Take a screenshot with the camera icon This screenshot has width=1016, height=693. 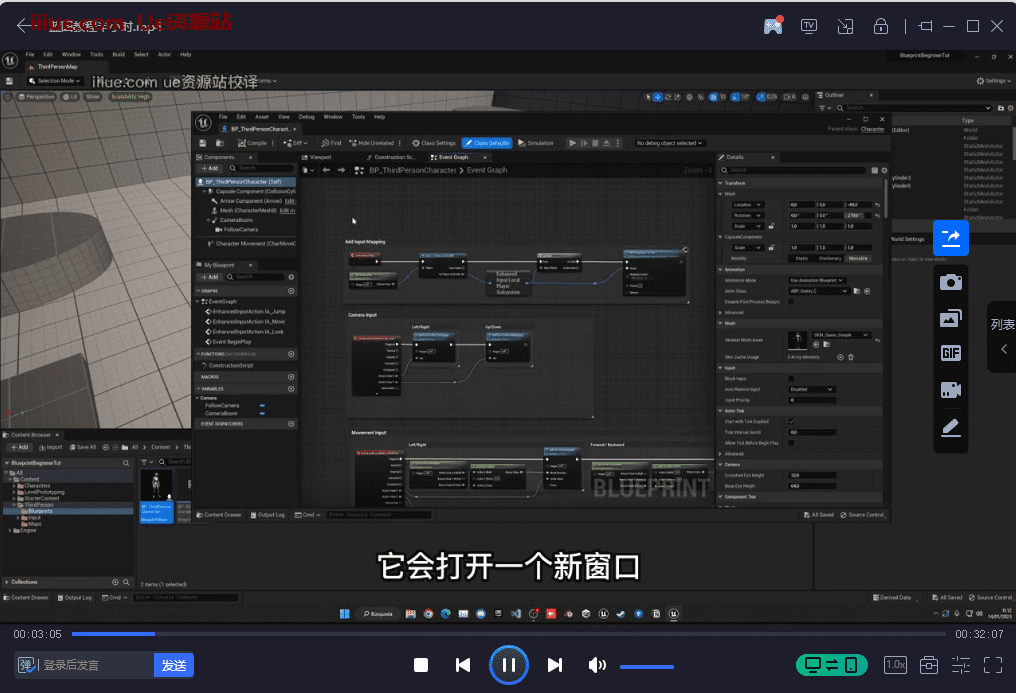(x=951, y=282)
